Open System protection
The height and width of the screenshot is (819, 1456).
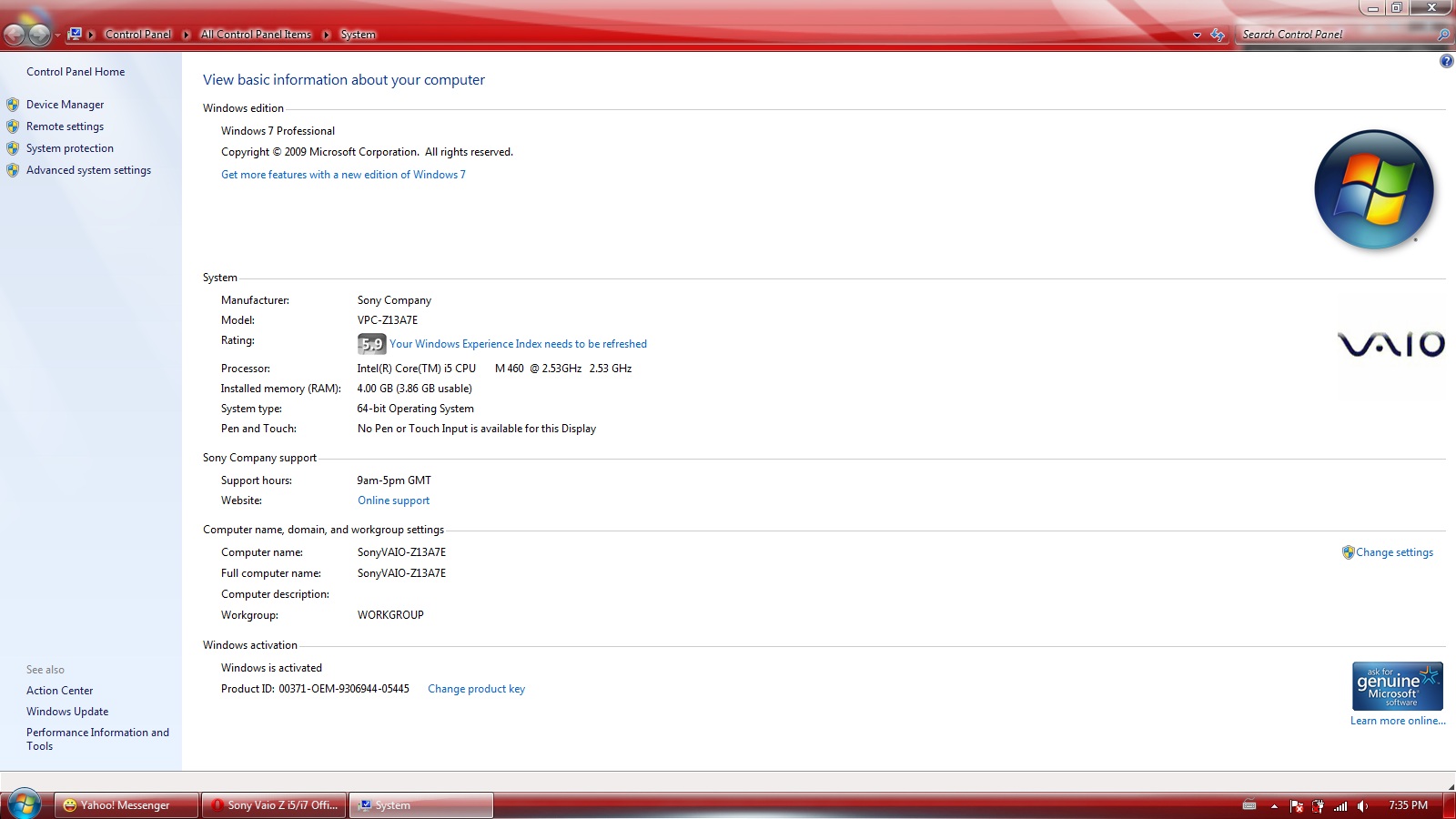point(70,148)
